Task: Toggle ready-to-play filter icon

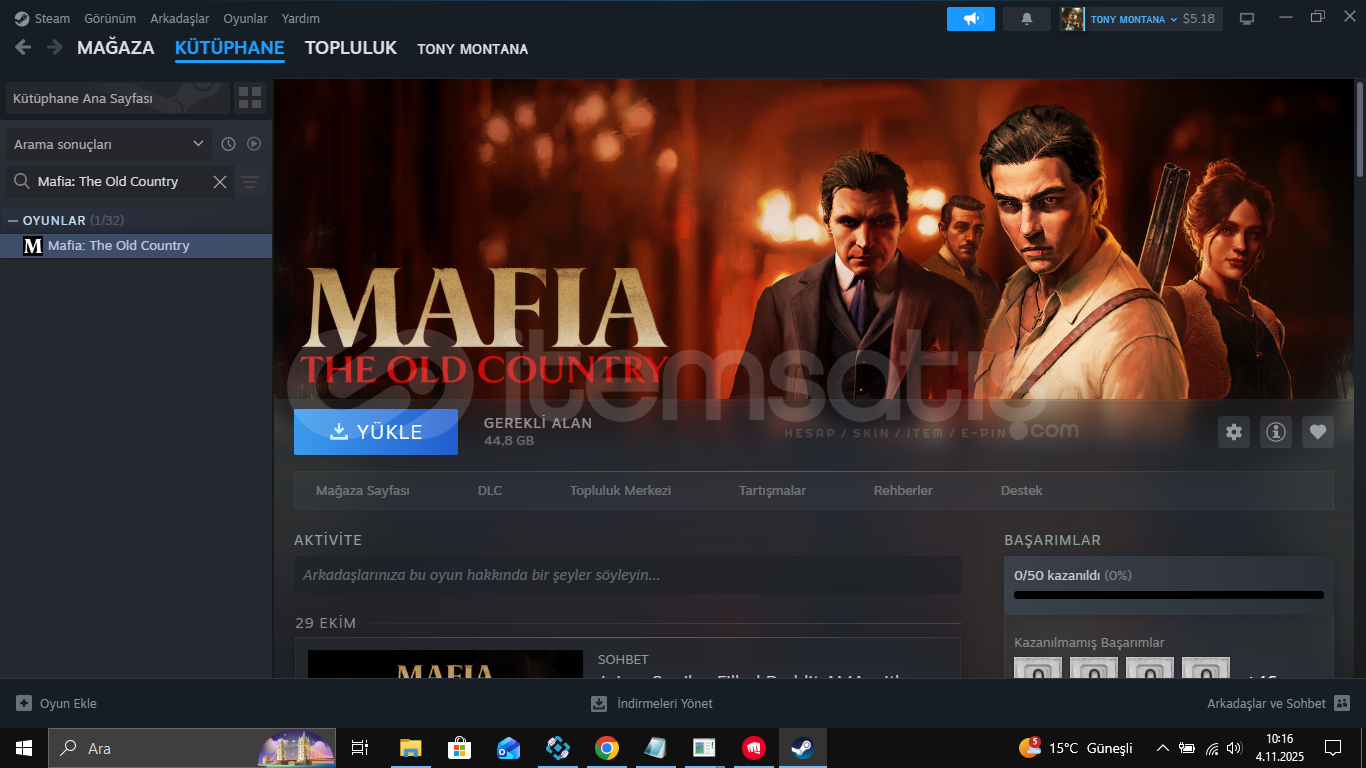Action: pyautogui.click(x=254, y=144)
